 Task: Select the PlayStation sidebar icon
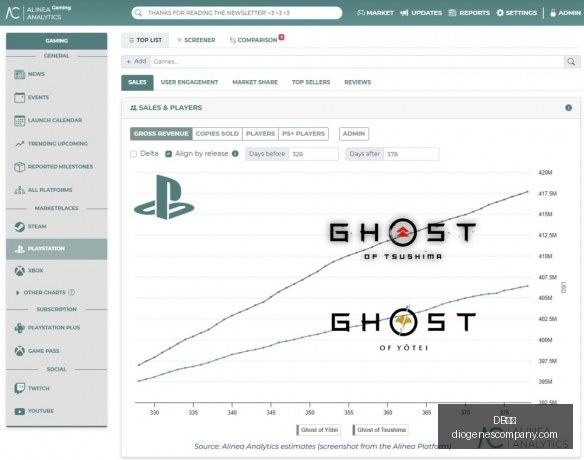pyautogui.click(x=19, y=249)
